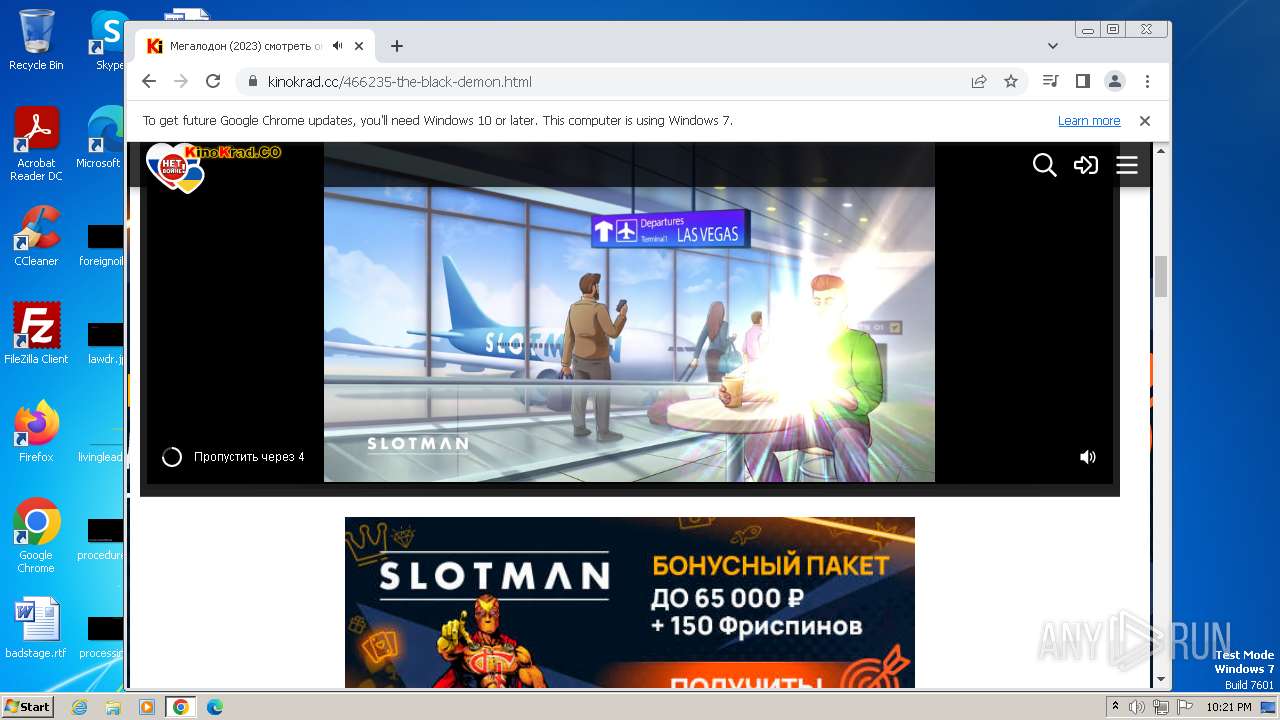This screenshot has height=720, width=1280.
Task: Open the Learn more link
Action: [x=1089, y=121]
